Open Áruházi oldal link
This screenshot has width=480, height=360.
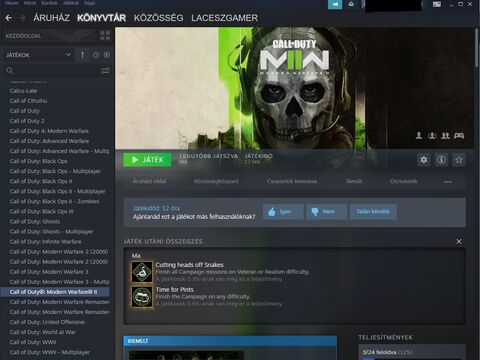pyautogui.click(x=149, y=181)
